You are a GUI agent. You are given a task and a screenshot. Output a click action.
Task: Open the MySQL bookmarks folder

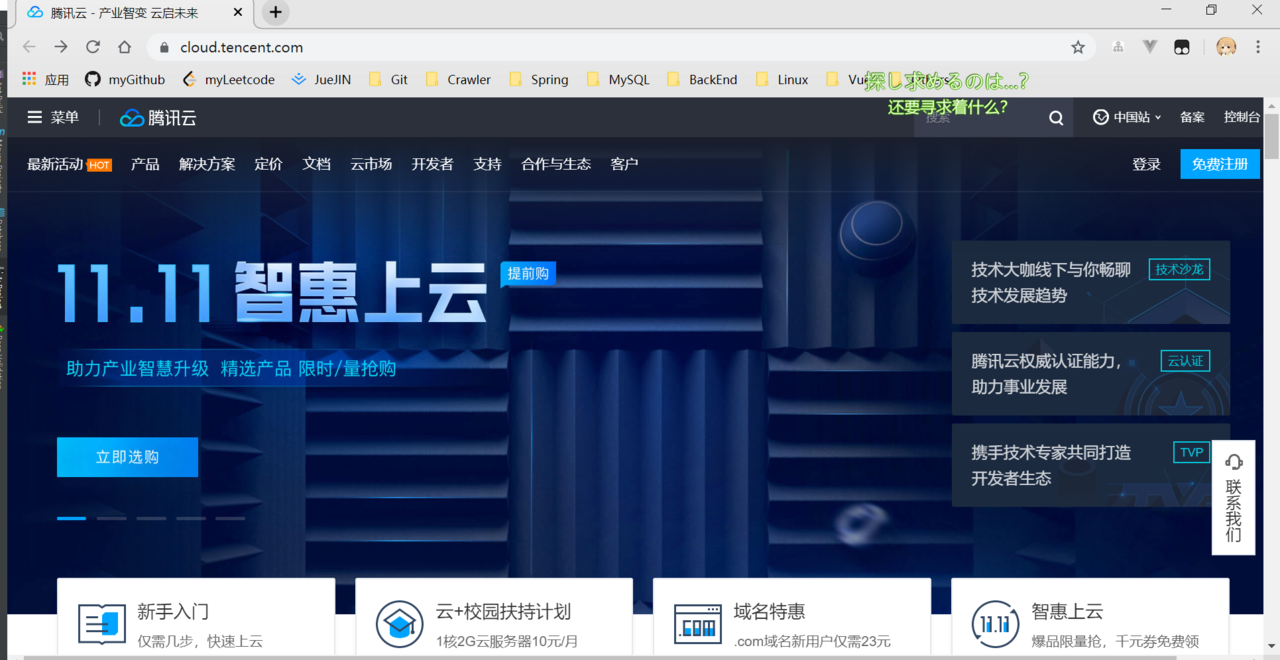619,79
